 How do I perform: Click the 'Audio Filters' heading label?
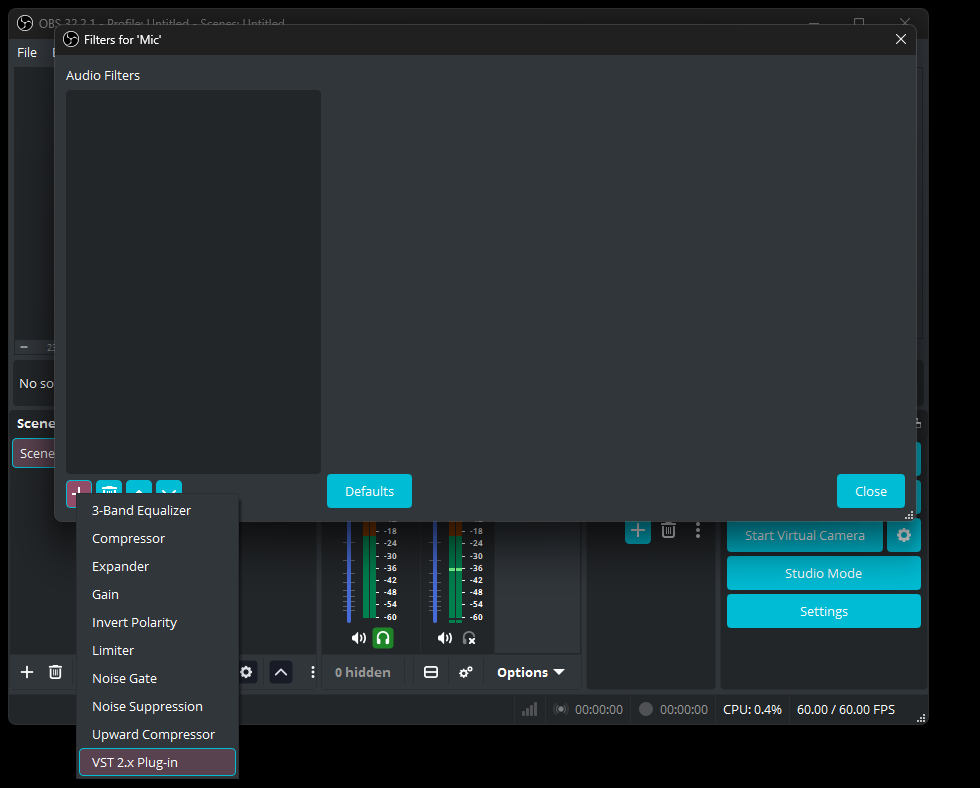[x=103, y=76]
